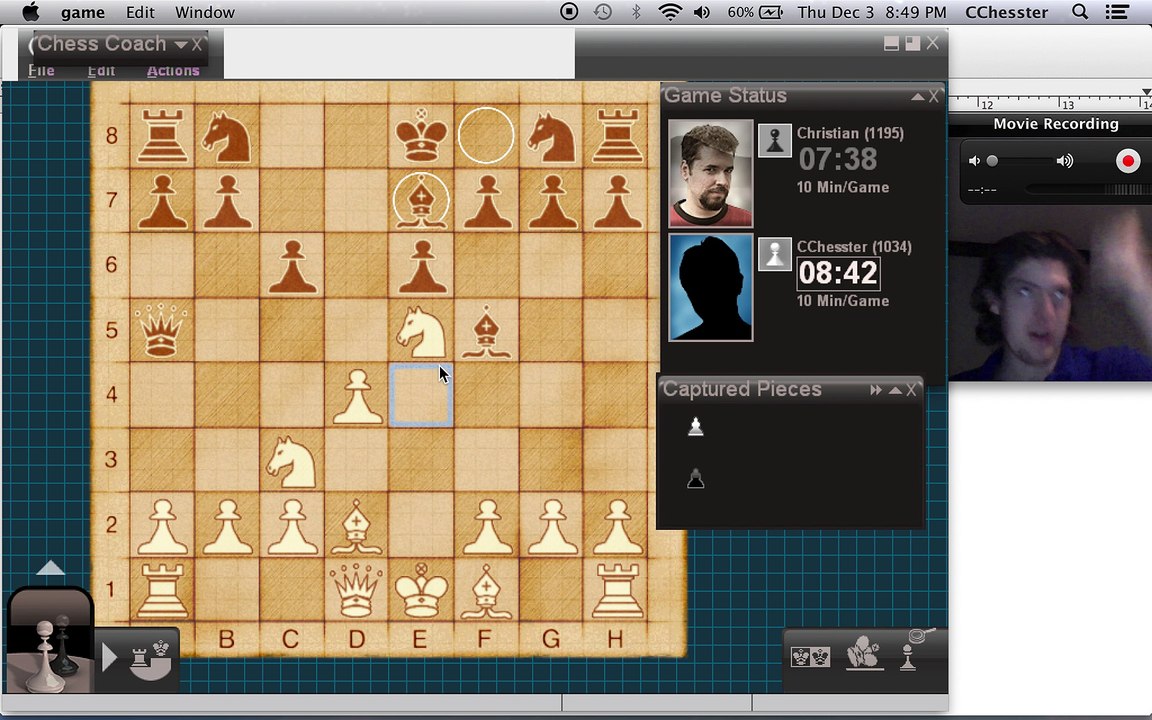Screen dimensions: 1152x720
Task: Close the Chess Coach panel
Action: coord(197,45)
